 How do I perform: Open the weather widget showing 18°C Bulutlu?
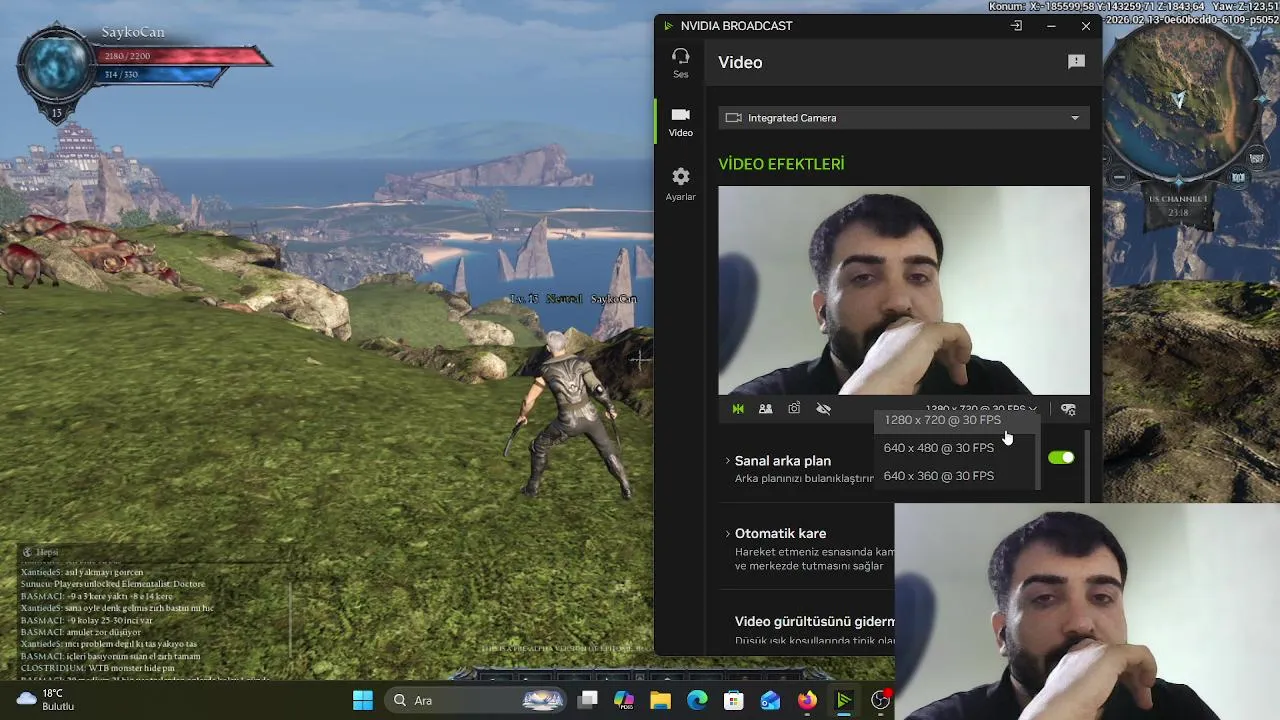[47, 700]
